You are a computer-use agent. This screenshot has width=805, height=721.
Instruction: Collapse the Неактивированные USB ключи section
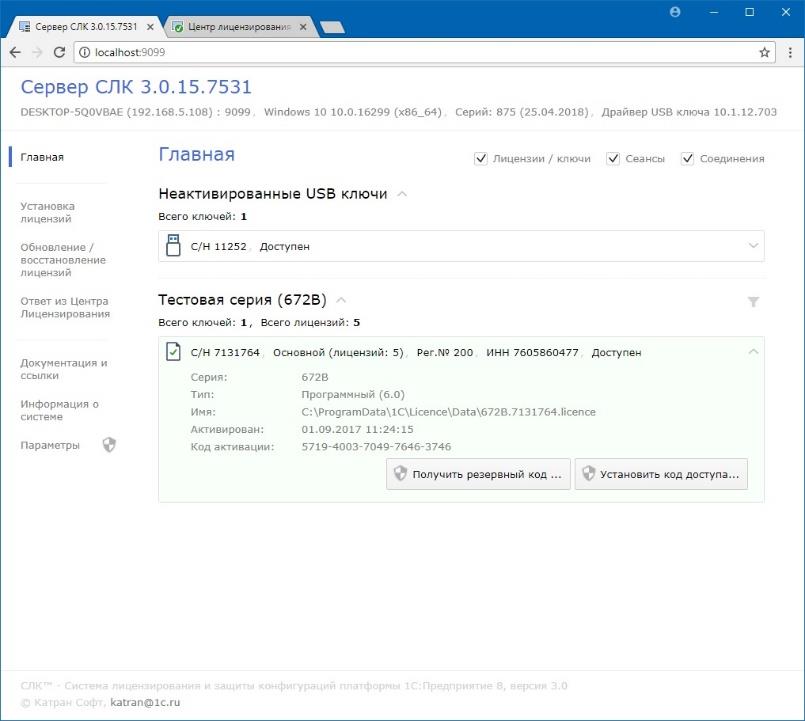click(x=402, y=194)
